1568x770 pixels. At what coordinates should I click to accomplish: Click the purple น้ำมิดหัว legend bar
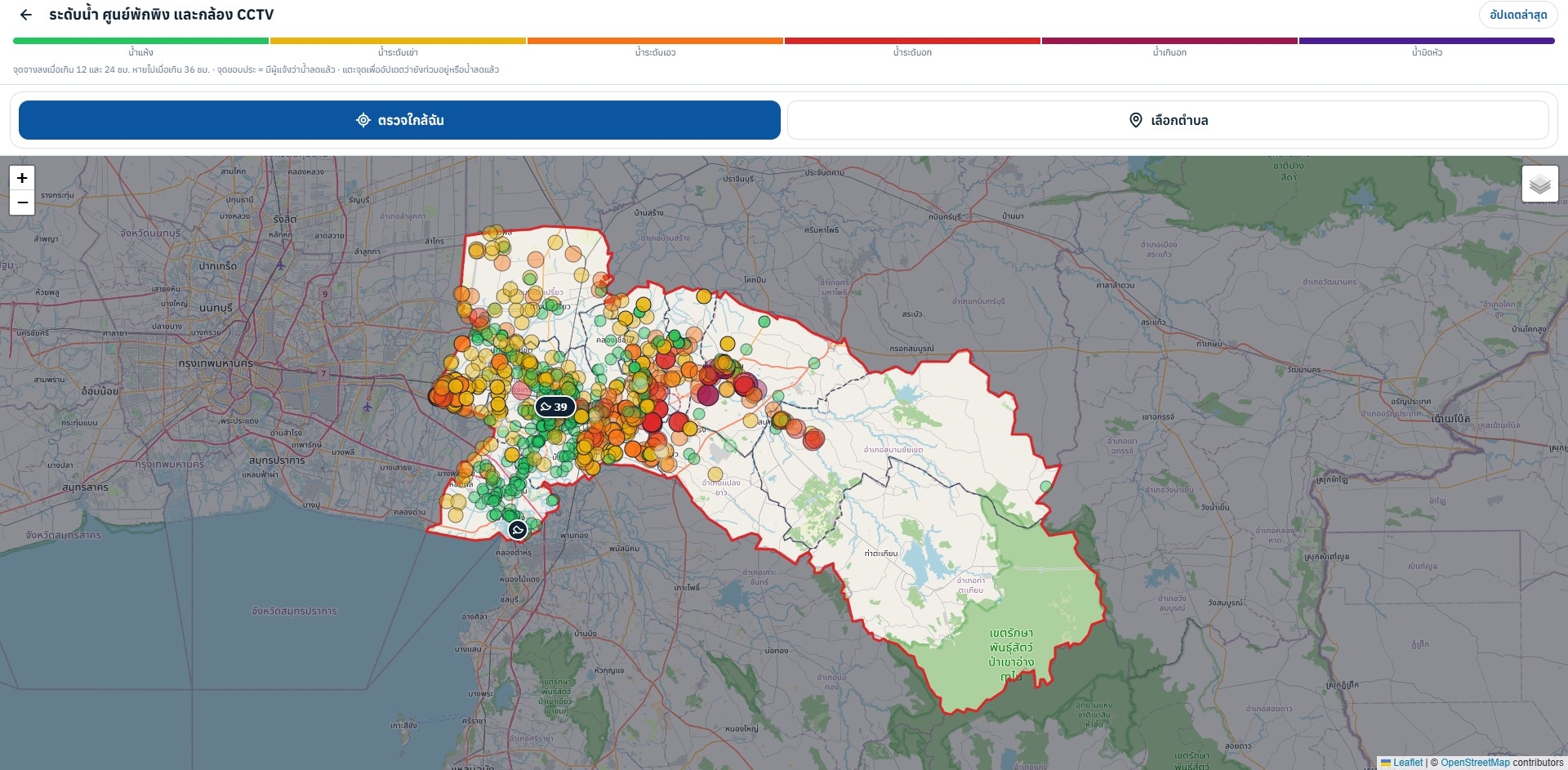pos(1427,40)
